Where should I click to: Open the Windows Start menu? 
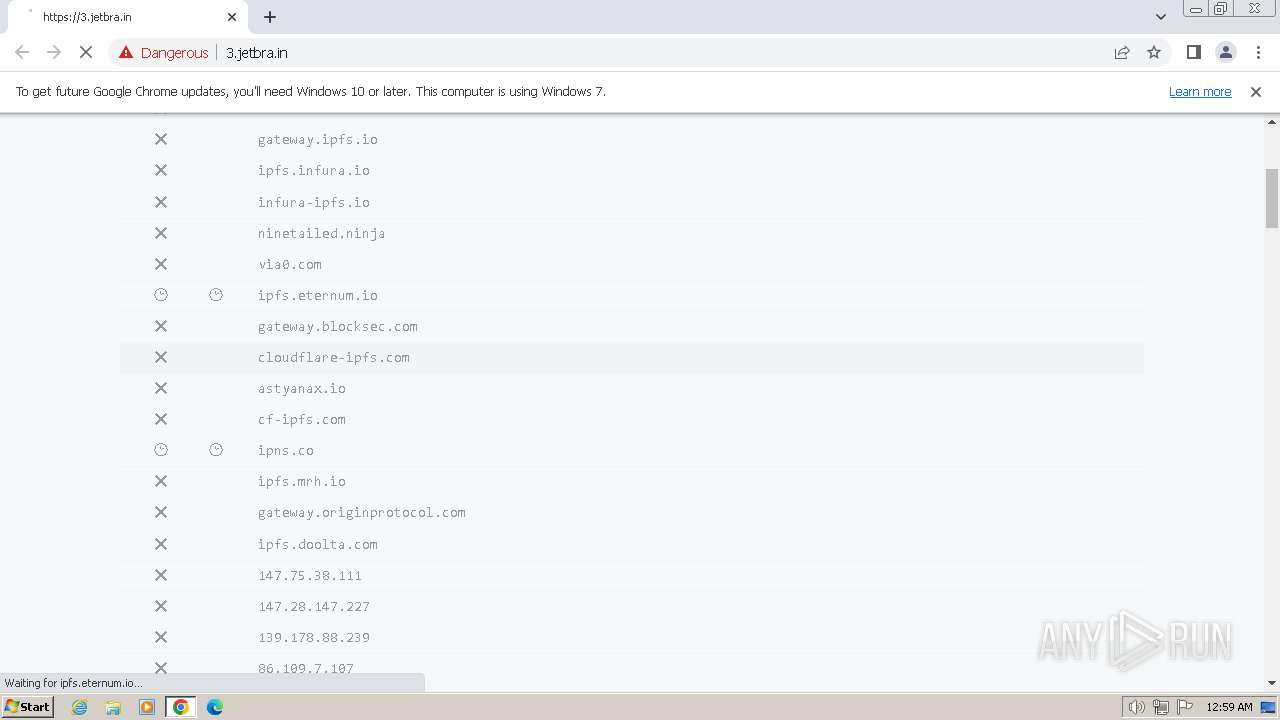28,706
